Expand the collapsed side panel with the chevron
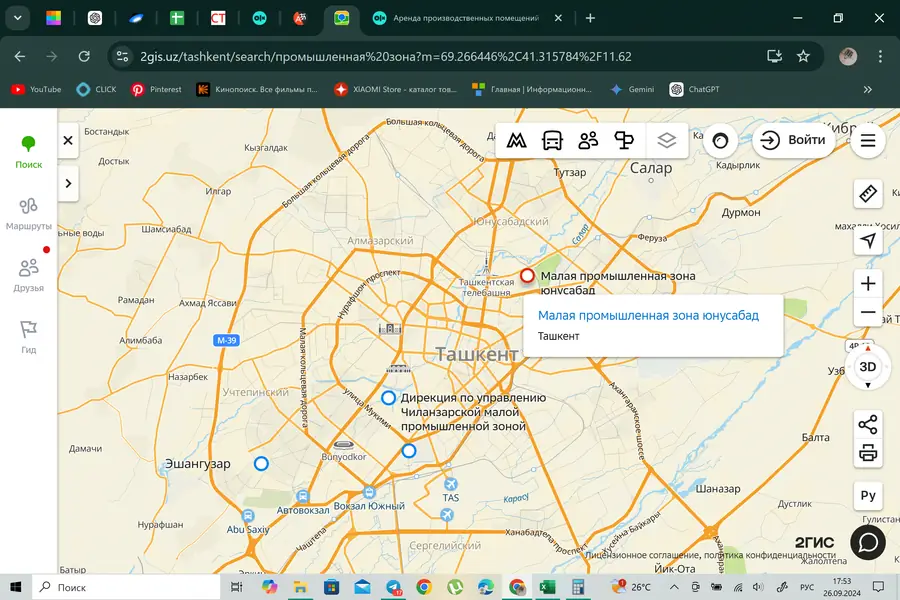The height and width of the screenshot is (600, 900). 68,183
